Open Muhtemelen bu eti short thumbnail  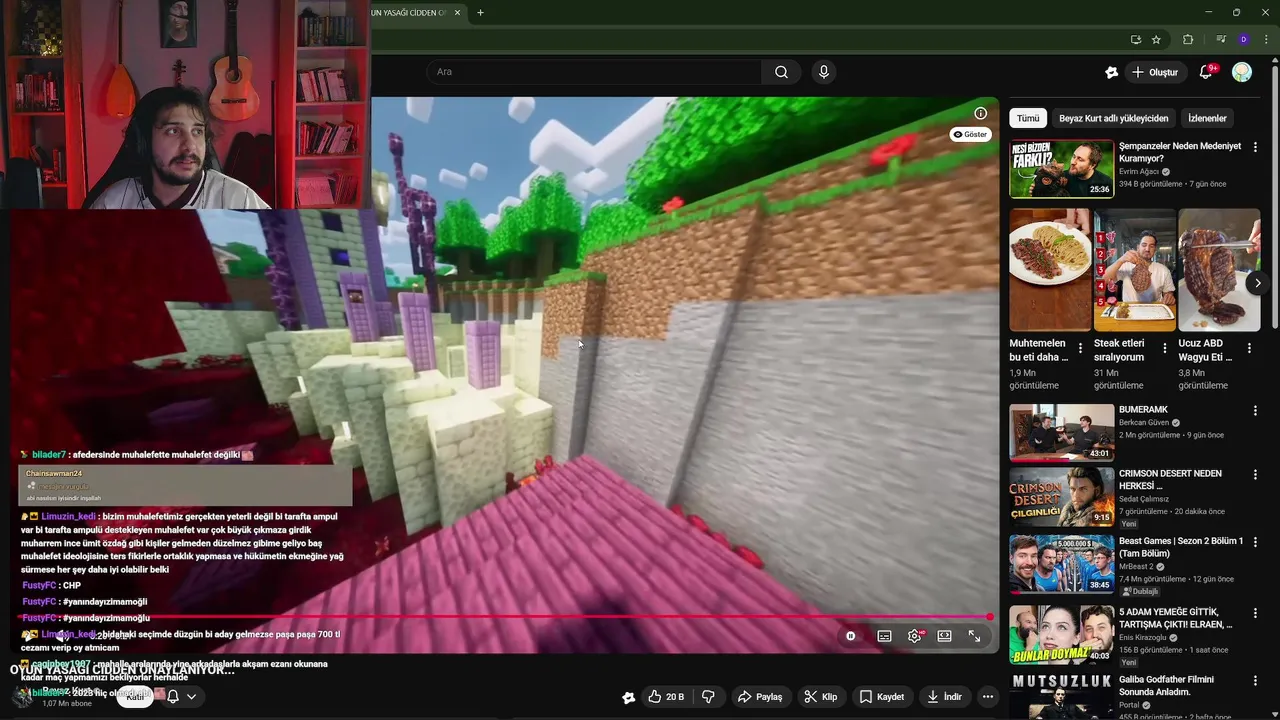[x=1050, y=270]
